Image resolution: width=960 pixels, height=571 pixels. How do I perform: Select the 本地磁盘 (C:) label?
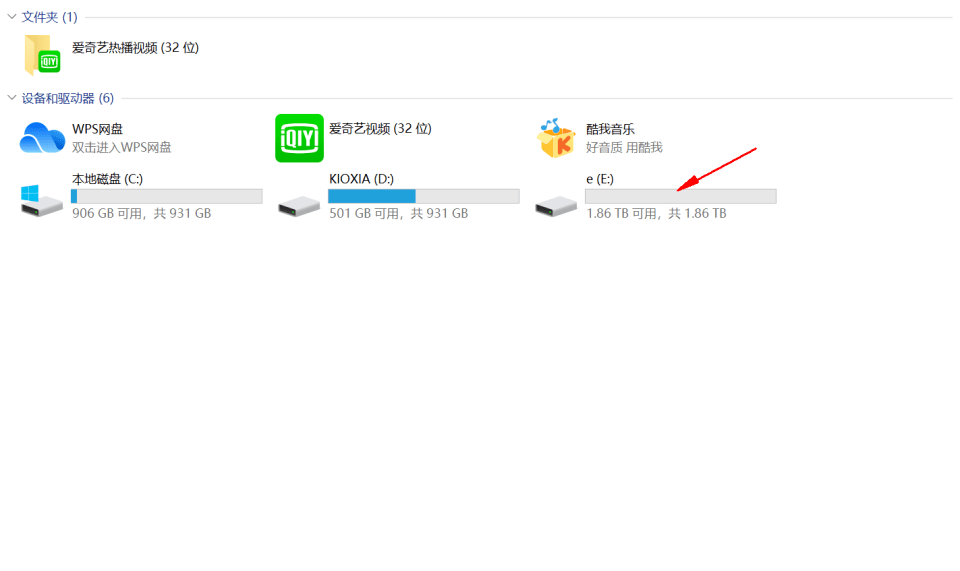pos(107,179)
